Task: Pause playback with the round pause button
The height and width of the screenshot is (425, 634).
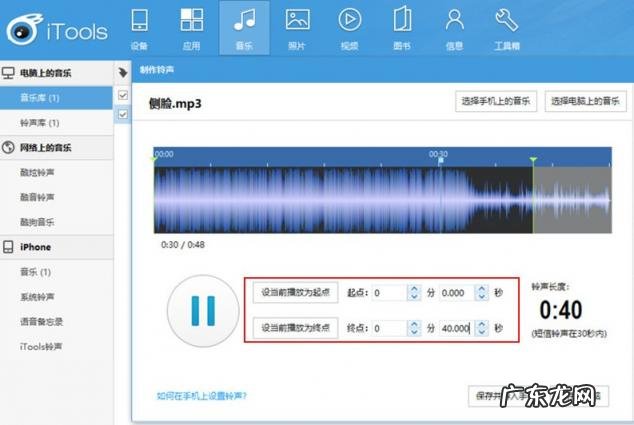Action: (x=202, y=310)
